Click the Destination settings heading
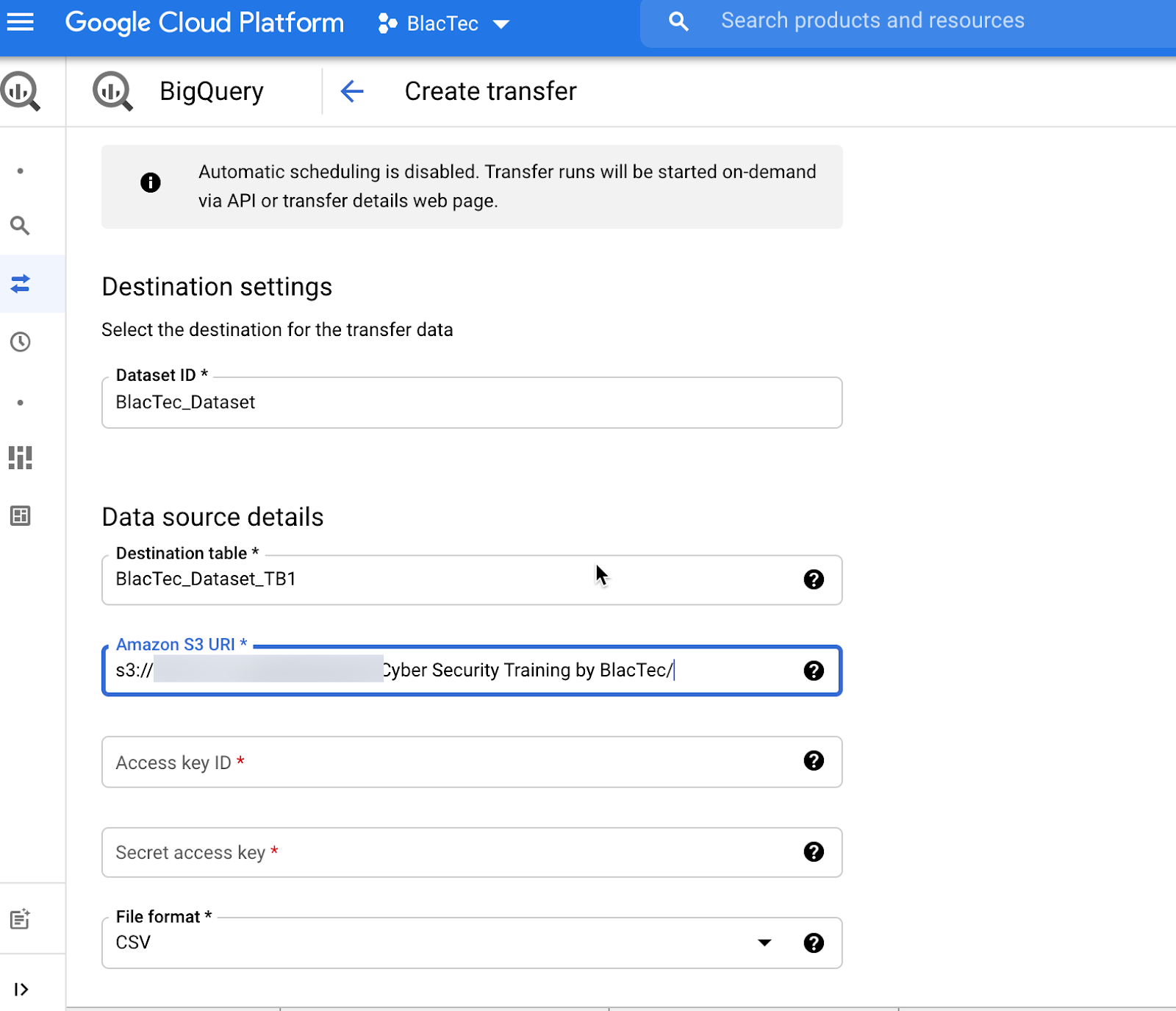Screen dimensions: 1176x1011 [217, 287]
